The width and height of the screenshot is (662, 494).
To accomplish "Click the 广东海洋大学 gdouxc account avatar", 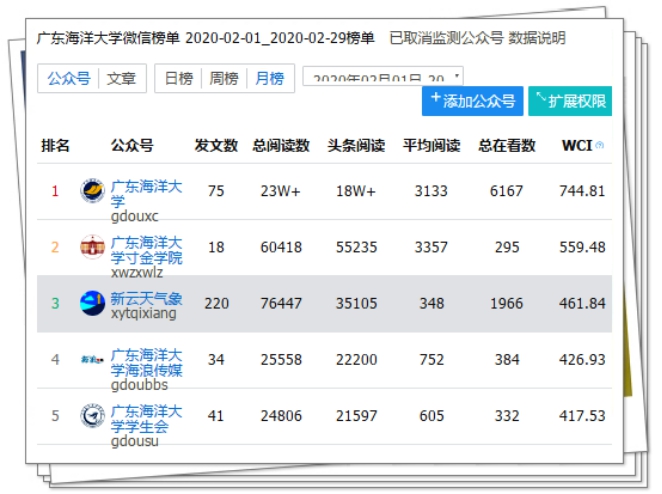I will 92,191.
